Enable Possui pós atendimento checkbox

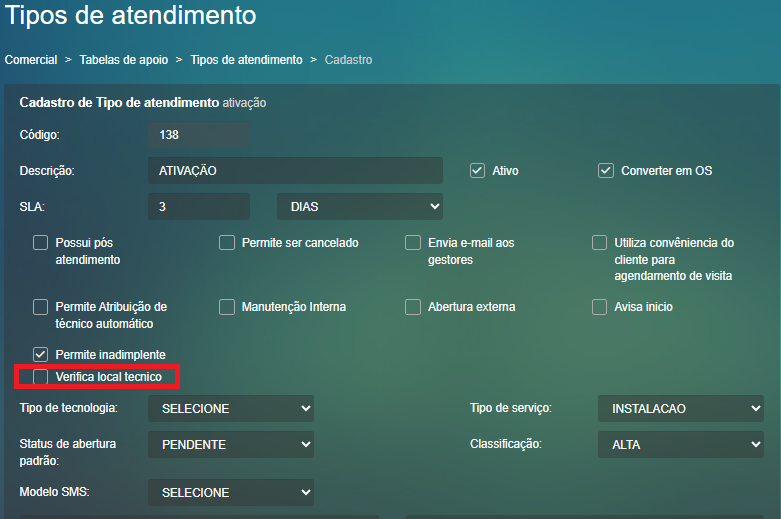(40, 243)
